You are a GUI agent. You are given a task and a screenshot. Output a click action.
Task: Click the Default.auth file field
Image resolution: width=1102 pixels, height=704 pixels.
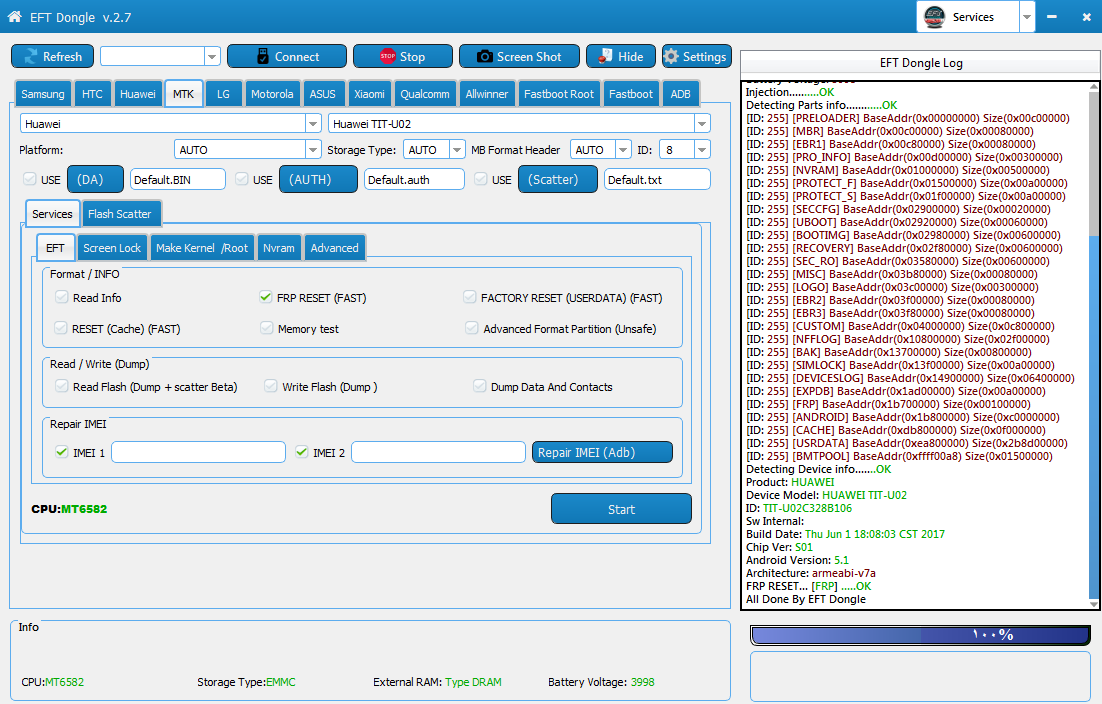tap(414, 179)
